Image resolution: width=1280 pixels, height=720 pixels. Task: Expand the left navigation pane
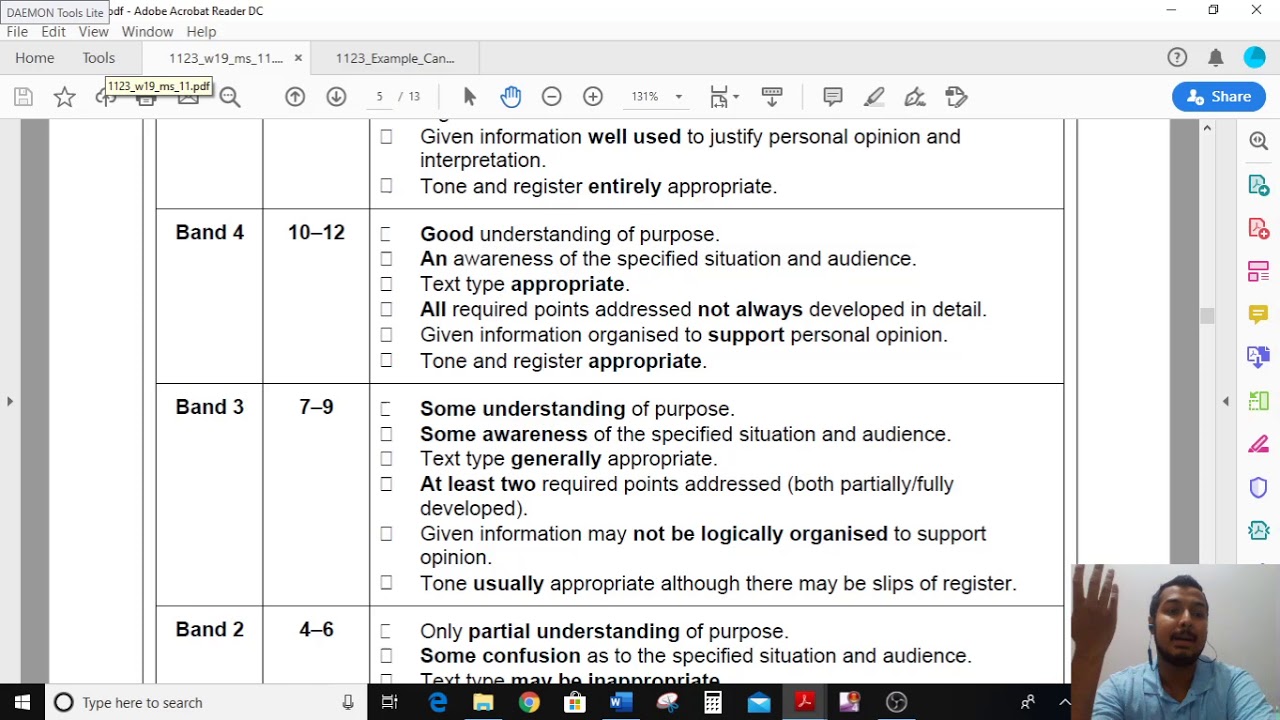tap(10, 401)
